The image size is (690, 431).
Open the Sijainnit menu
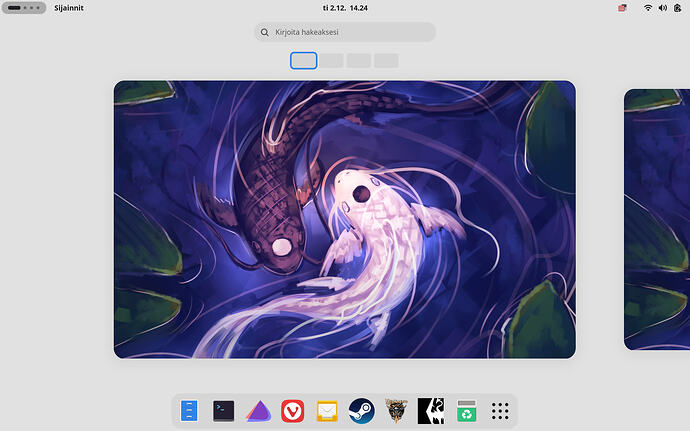69,8
